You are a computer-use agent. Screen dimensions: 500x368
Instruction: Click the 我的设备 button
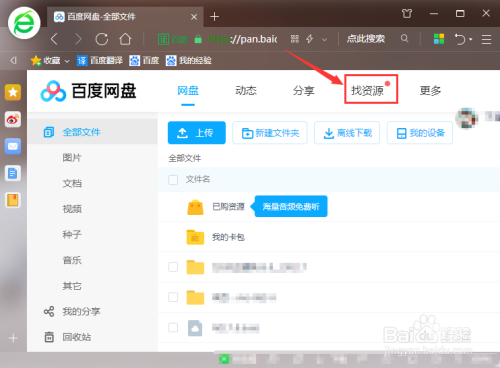[420, 133]
